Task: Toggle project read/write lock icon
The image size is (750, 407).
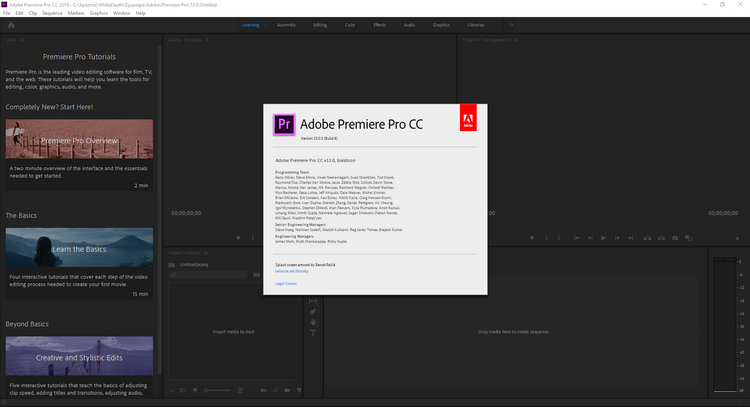Action: click(x=171, y=390)
